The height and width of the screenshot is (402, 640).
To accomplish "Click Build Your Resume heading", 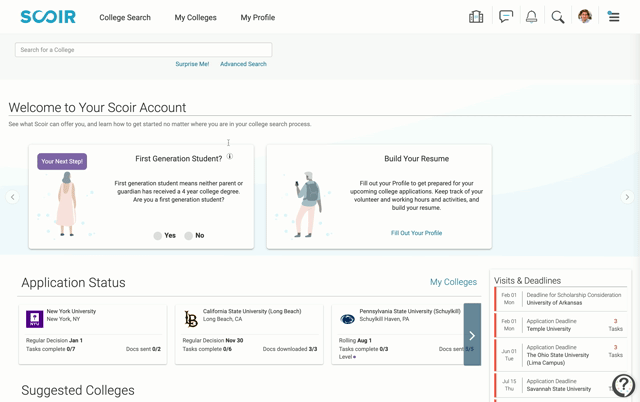I will pos(416,159).
